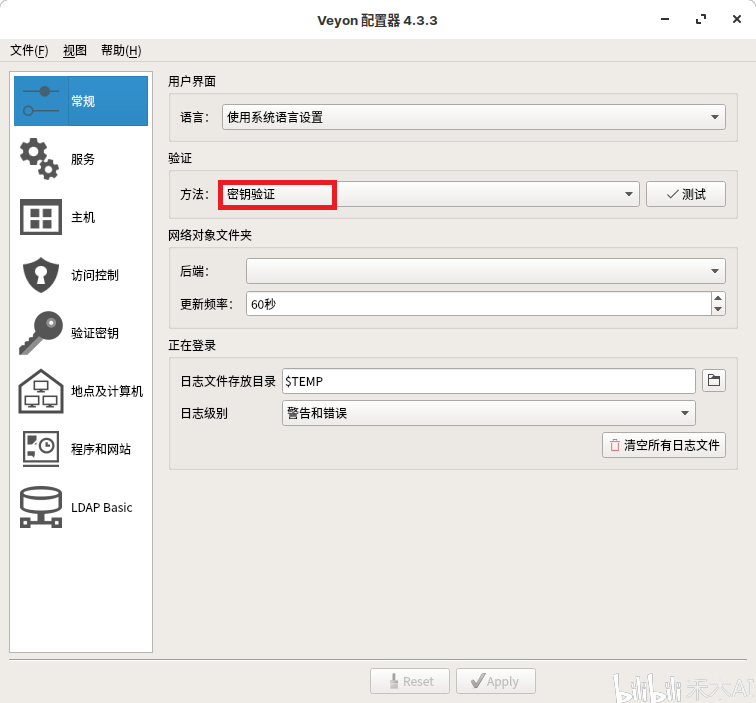This screenshot has width=756, height=703.
Task: Expand the 方法 authentication method dropdown
Action: point(429,194)
